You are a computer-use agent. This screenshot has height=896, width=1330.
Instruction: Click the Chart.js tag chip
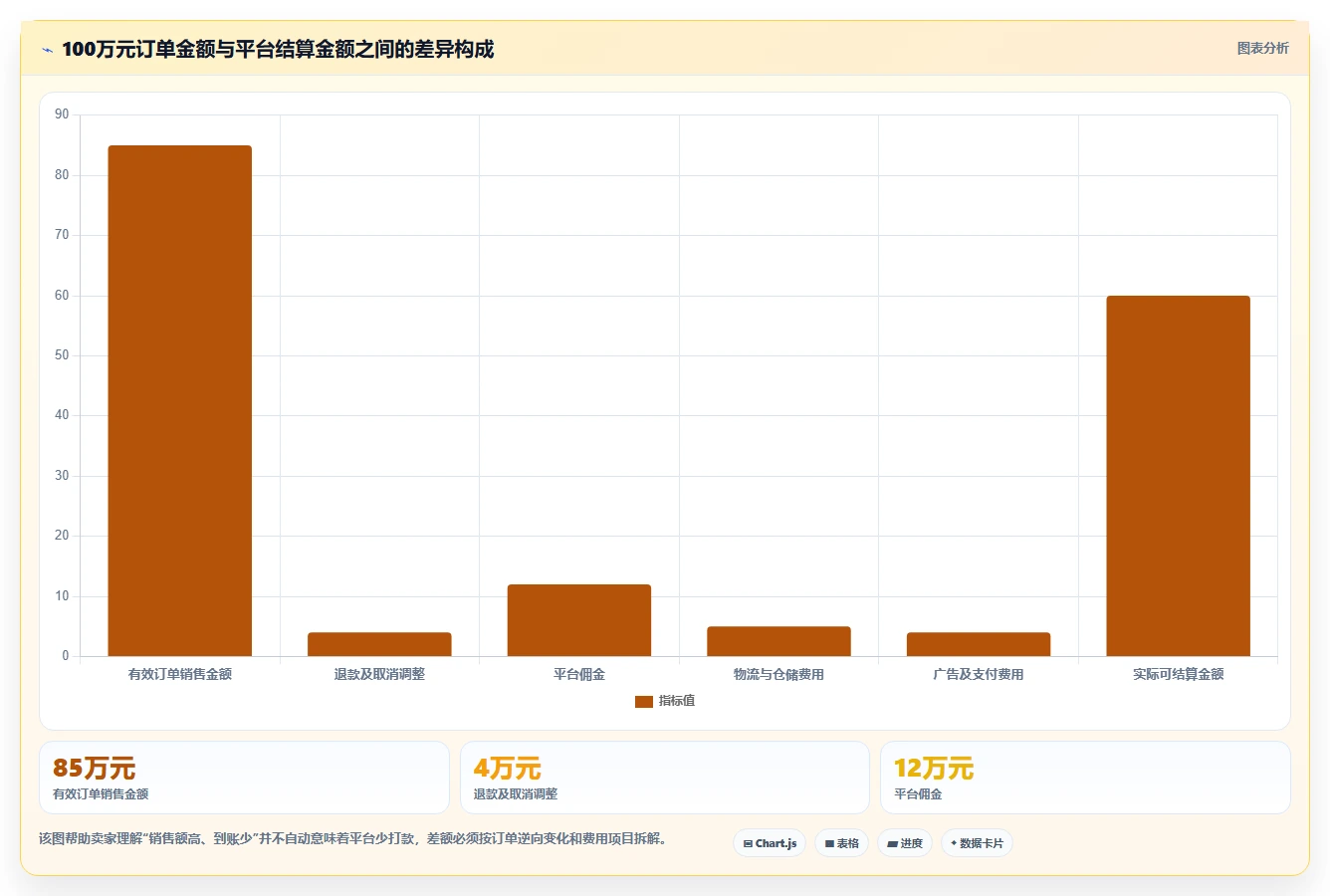[x=770, y=843]
